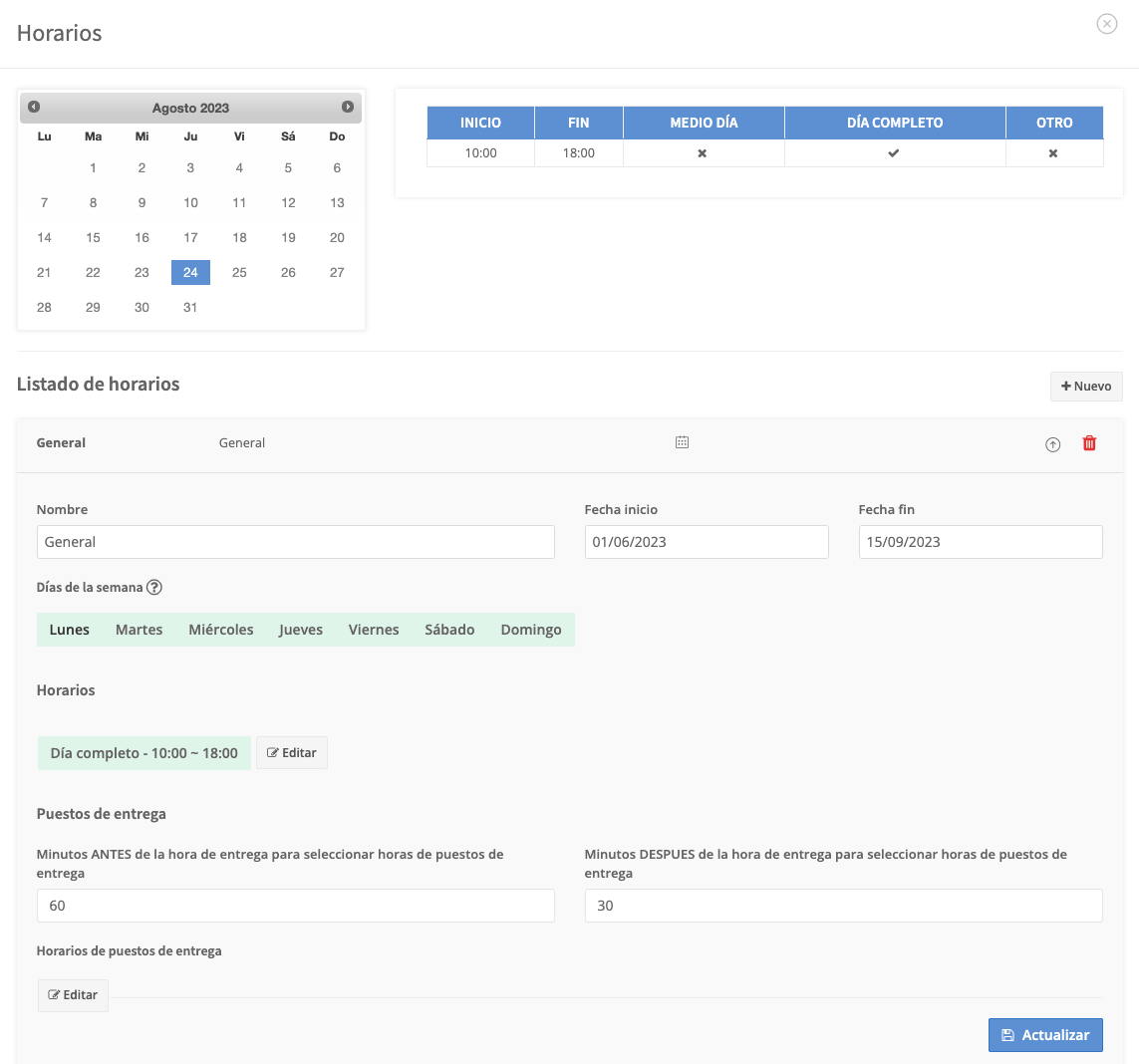Image resolution: width=1139 pixels, height=1064 pixels.
Task: Click the FIN column header
Action: [x=579, y=123]
